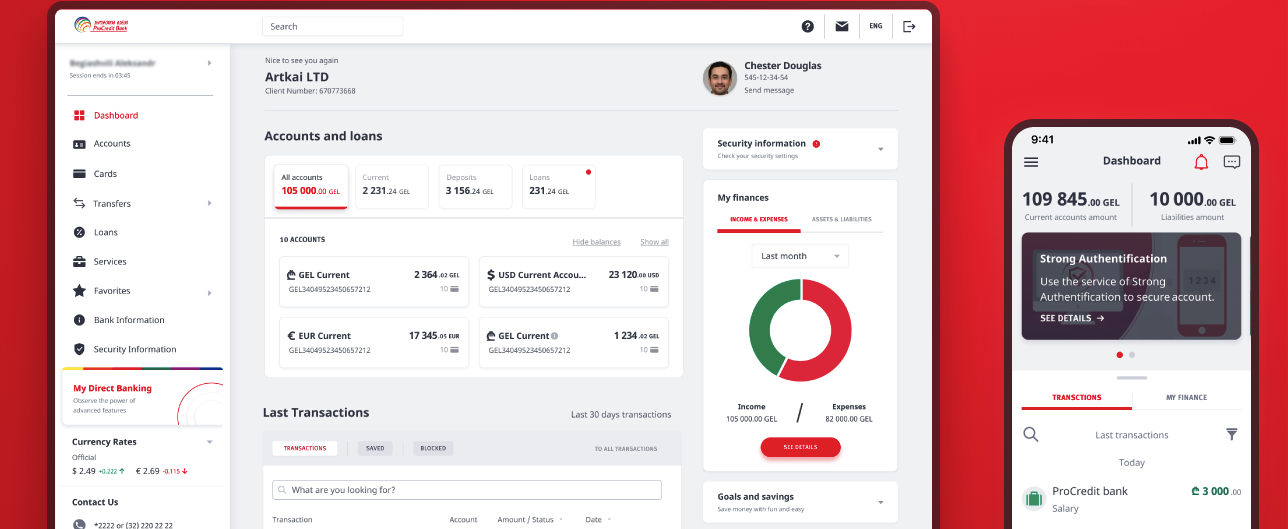Expand the Transfers submenu arrow

coord(209,203)
